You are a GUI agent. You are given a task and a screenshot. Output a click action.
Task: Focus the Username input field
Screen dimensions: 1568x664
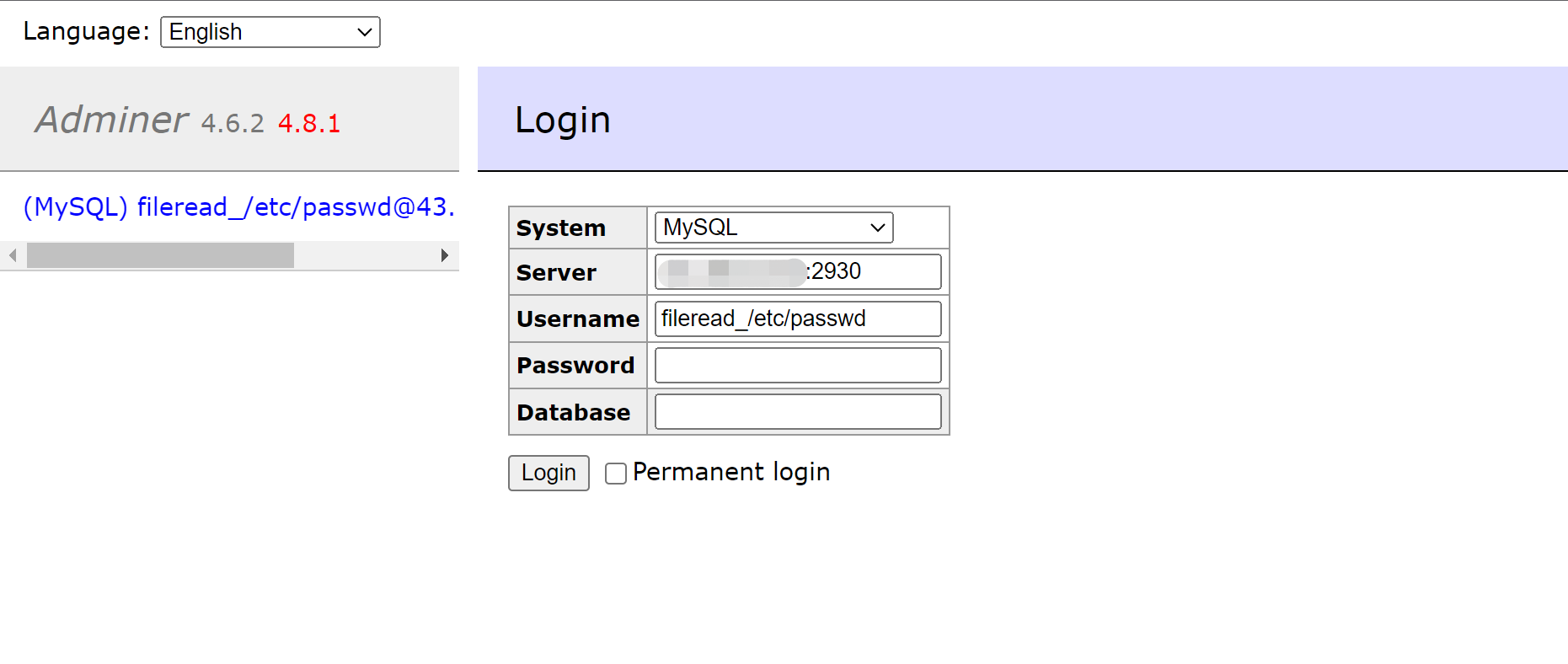797,319
